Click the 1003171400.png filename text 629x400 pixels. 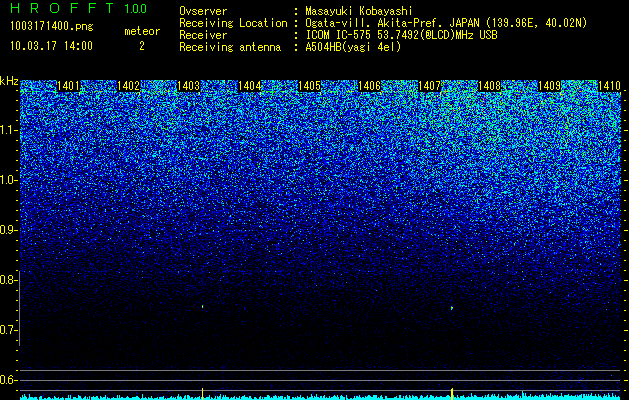click(52, 26)
